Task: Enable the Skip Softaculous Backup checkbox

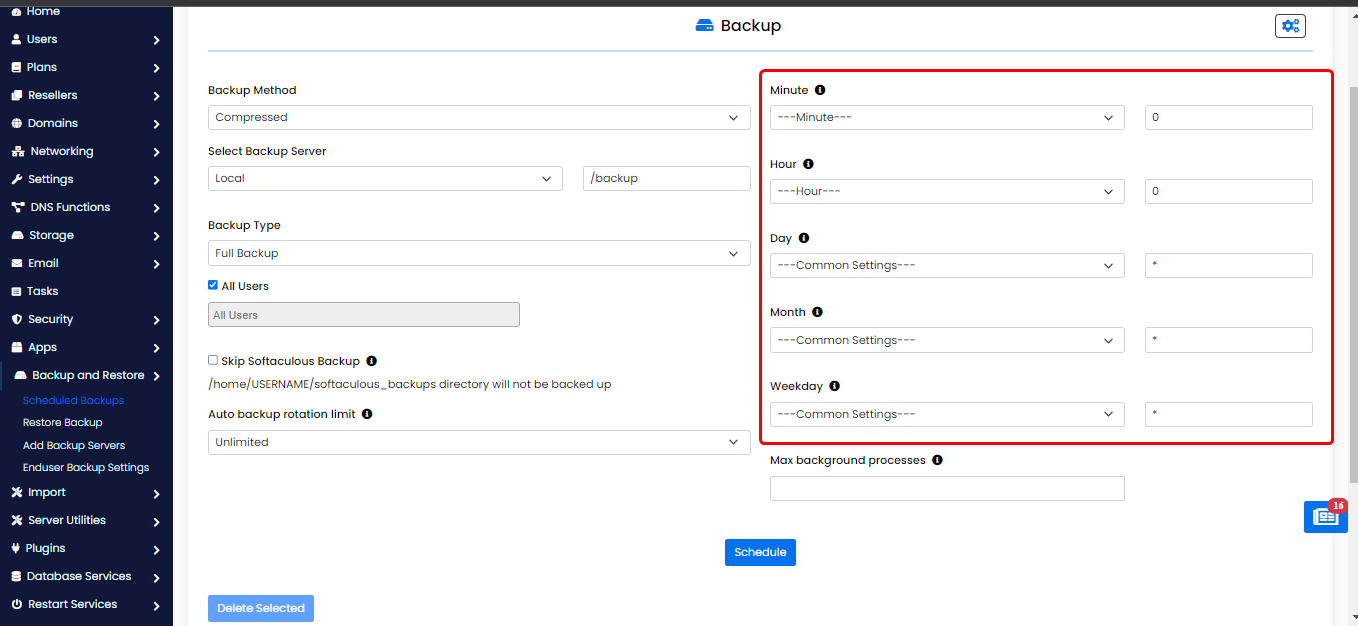Action: 213,360
